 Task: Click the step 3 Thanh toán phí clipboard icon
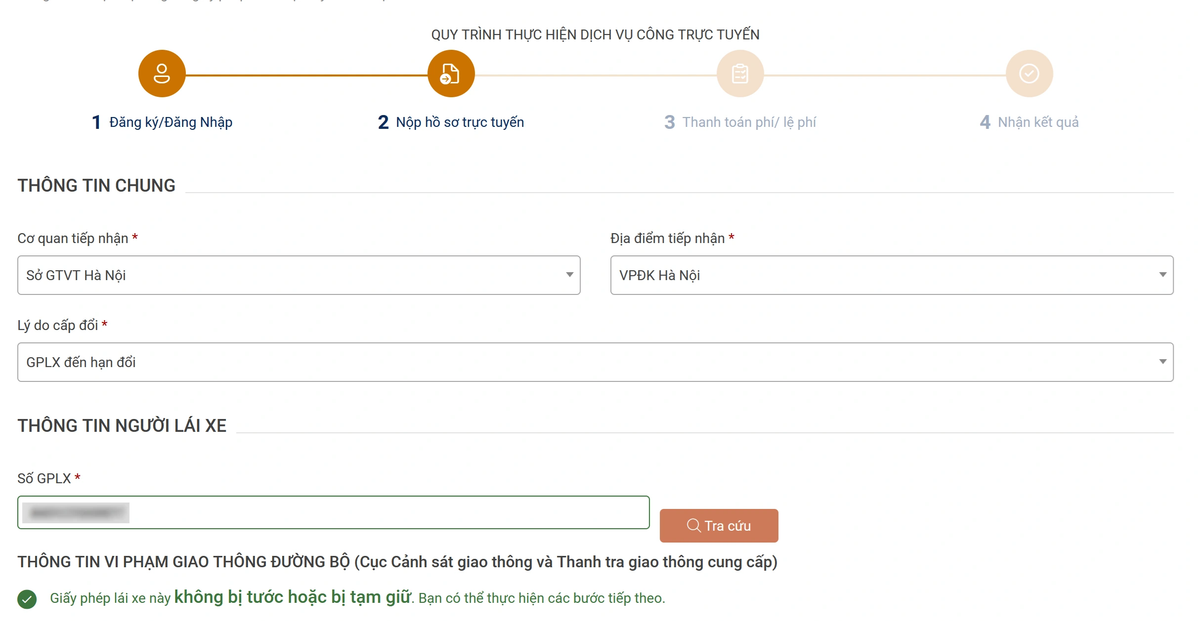pos(739,73)
